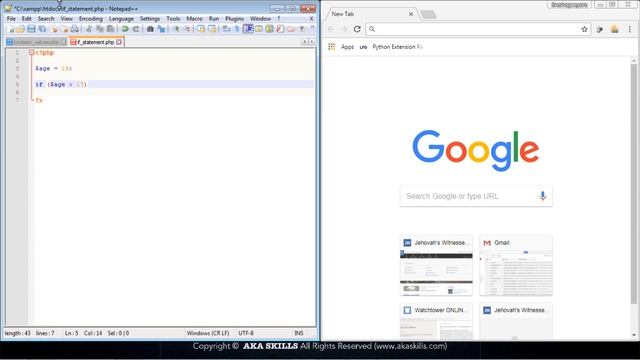Open the Plugins menu
The width and height of the screenshot is (640, 360).
pyautogui.click(x=234, y=19)
